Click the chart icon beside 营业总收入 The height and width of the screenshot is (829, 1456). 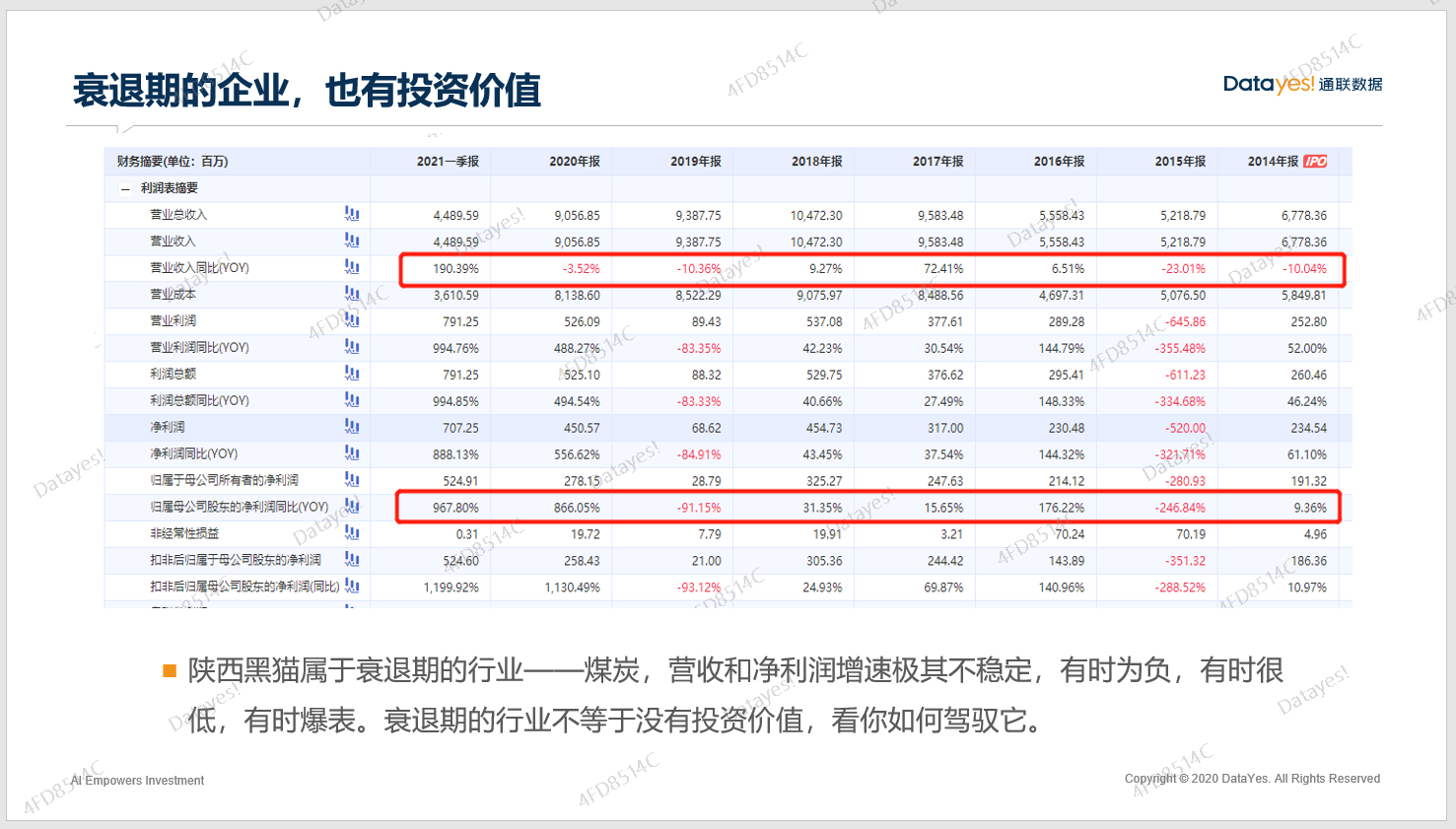pos(352,214)
